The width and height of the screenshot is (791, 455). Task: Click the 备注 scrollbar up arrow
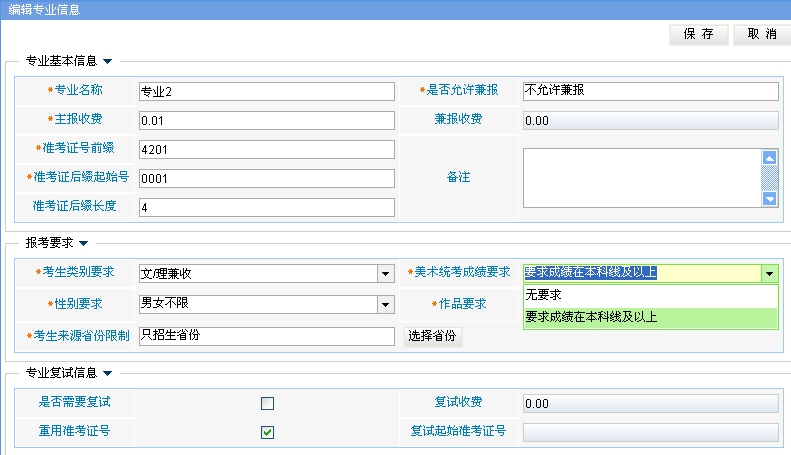pos(769,157)
